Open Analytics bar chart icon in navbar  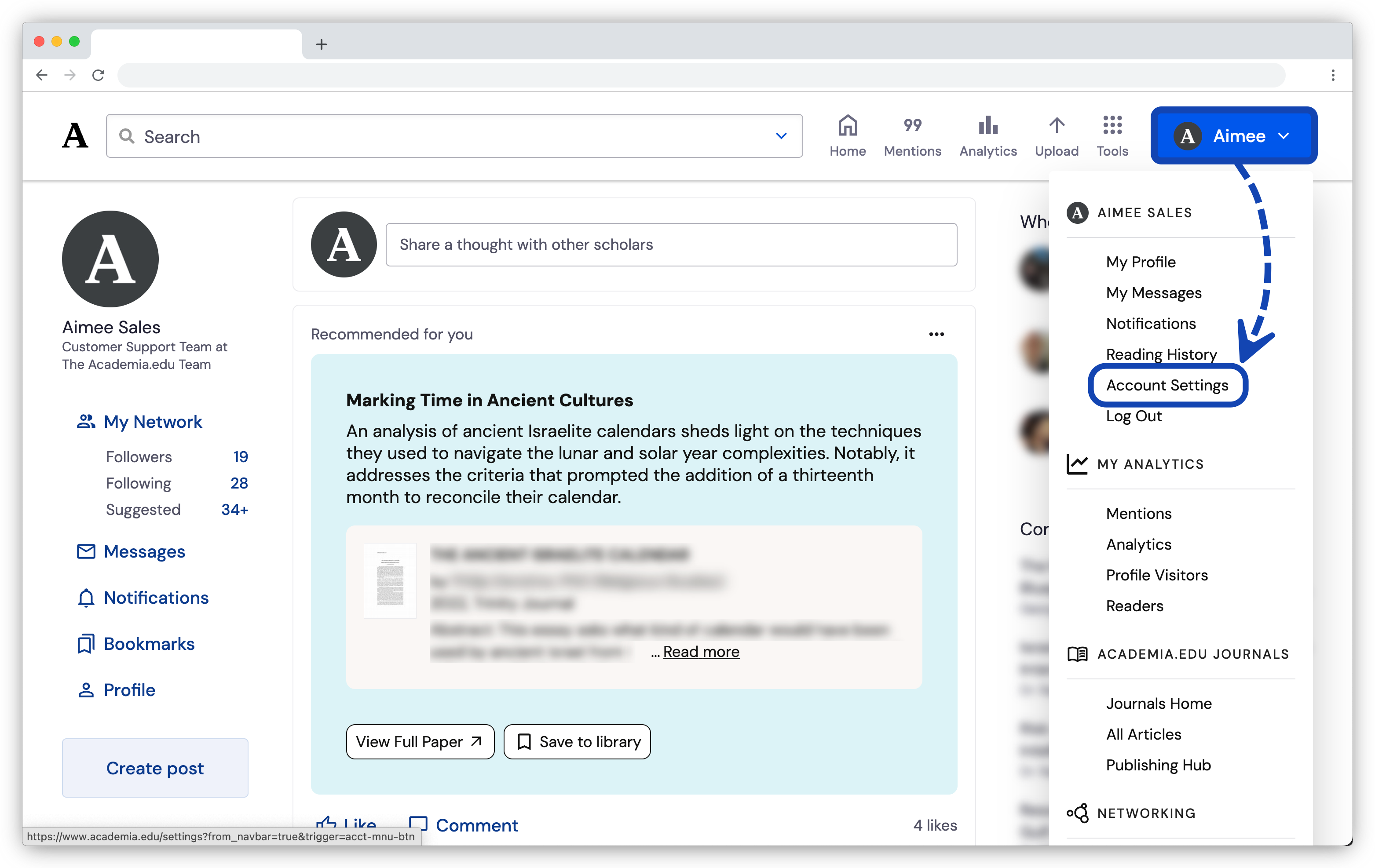click(x=988, y=125)
